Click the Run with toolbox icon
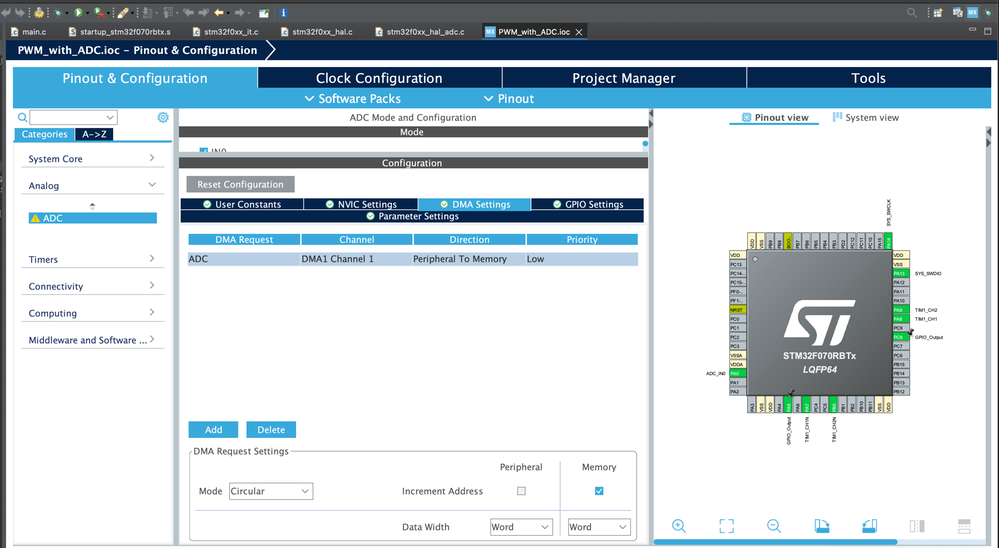Viewport: 999px width, 548px height. point(99,13)
